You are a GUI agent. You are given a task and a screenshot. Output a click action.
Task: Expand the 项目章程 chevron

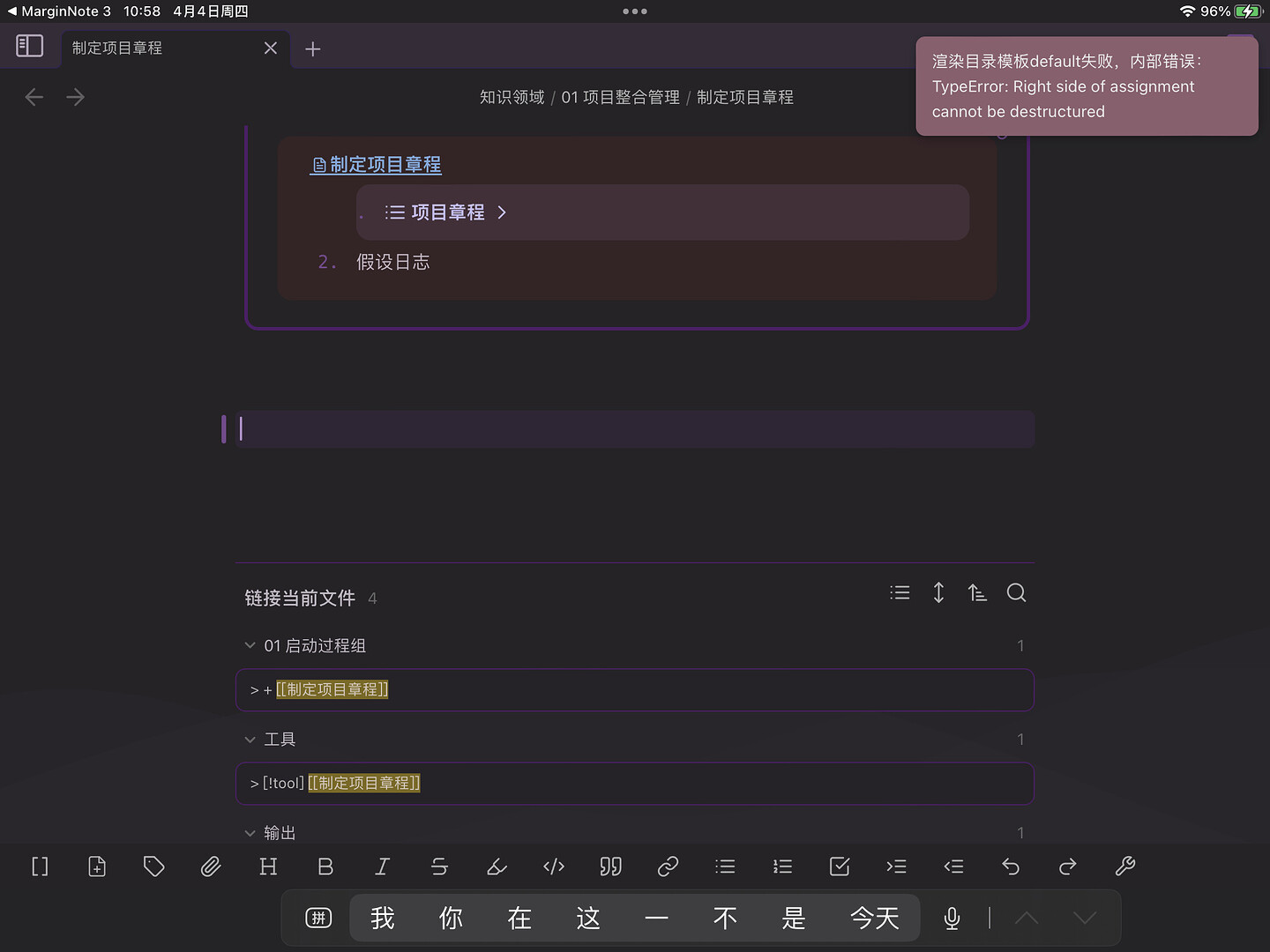[x=502, y=212]
